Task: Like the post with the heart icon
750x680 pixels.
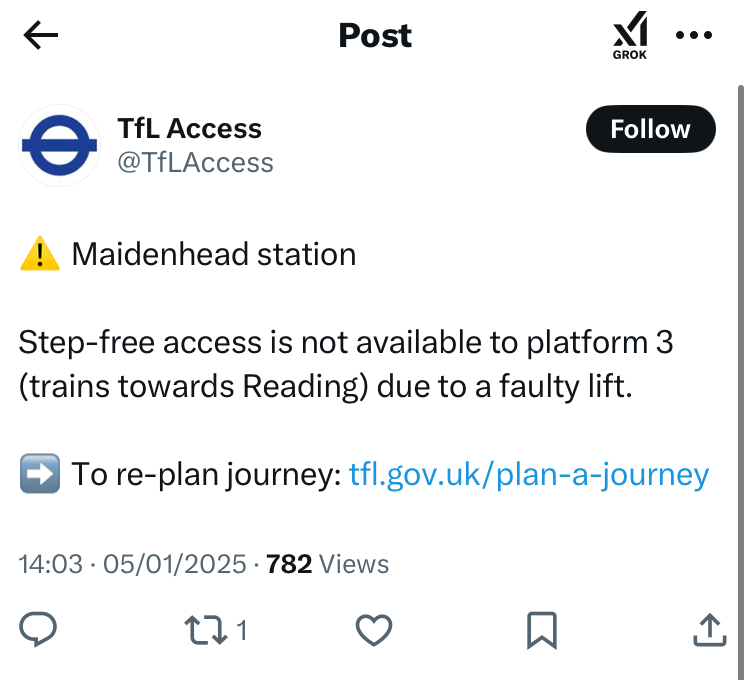Action: pos(374,629)
